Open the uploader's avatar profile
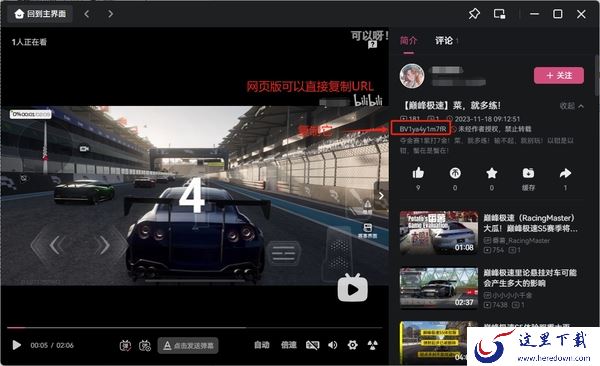The width and height of the screenshot is (600, 366). (x=412, y=76)
